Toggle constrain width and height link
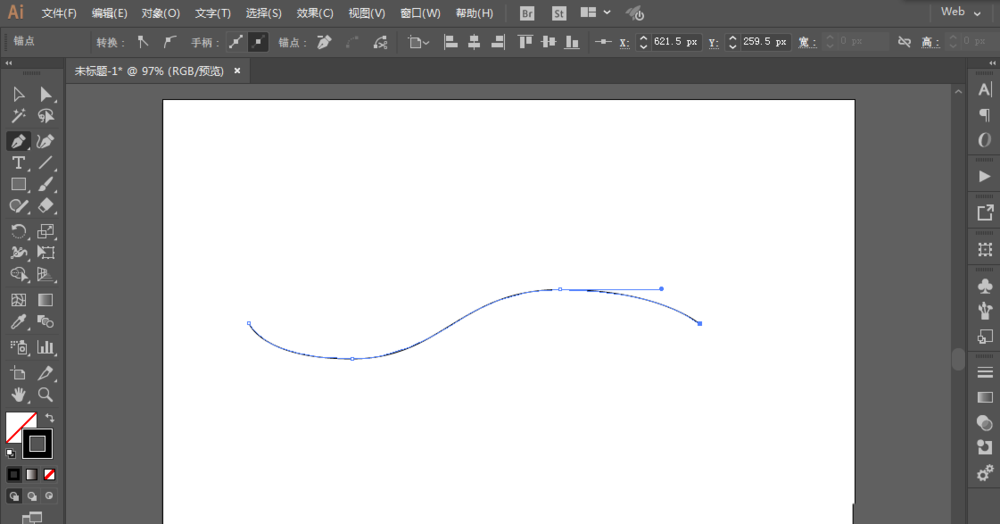Viewport: 1000px width, 524px height. [x=904, y=42]
